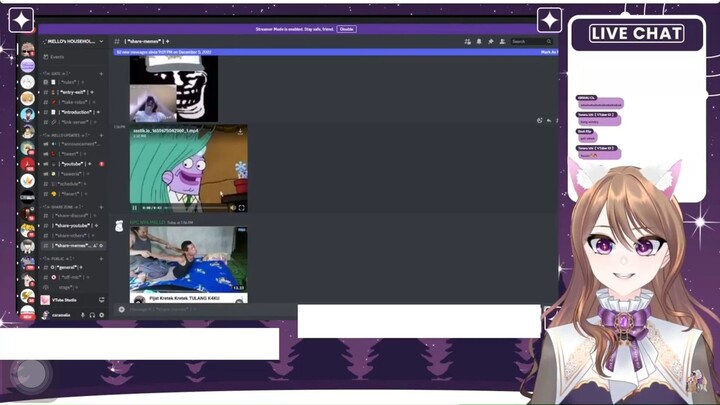The image size is (720, 405).
Task: Show pinned messages with pin icon
Action: (x=490, y=41)
